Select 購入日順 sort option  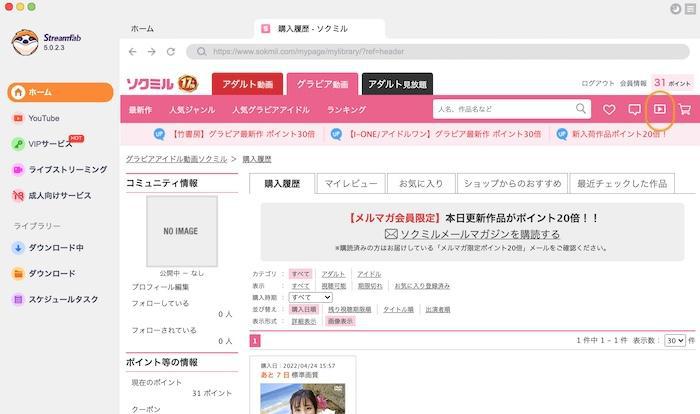tap(304, 309)
